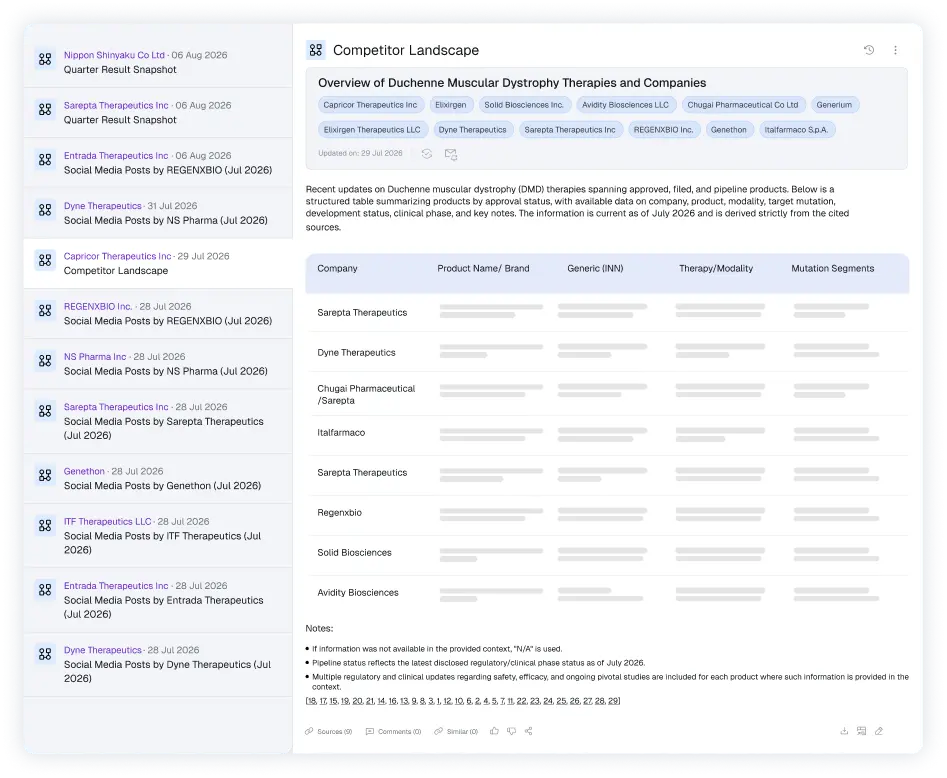Image resolution: width=947 pixels, height=778 pixels.
Task: Select the Dyne Therapeutics tag chip
Action: (472, 130)
